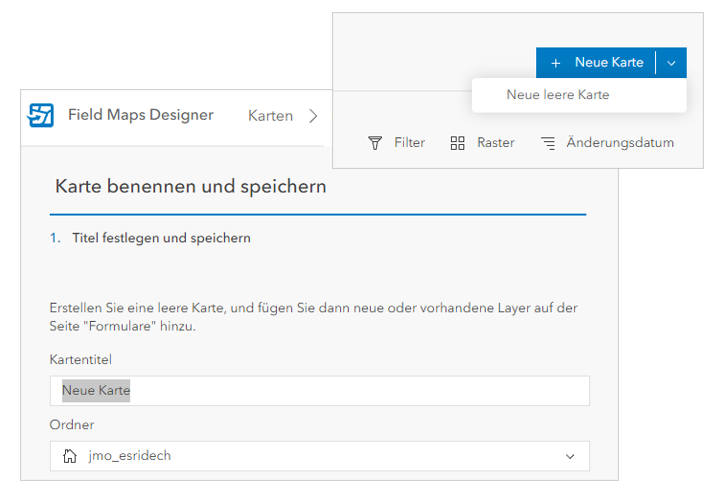Switch view using the Raster grid icon
The height and width of the screenshot is (498, 713).
pyautogui.click(x=457, y=143)
